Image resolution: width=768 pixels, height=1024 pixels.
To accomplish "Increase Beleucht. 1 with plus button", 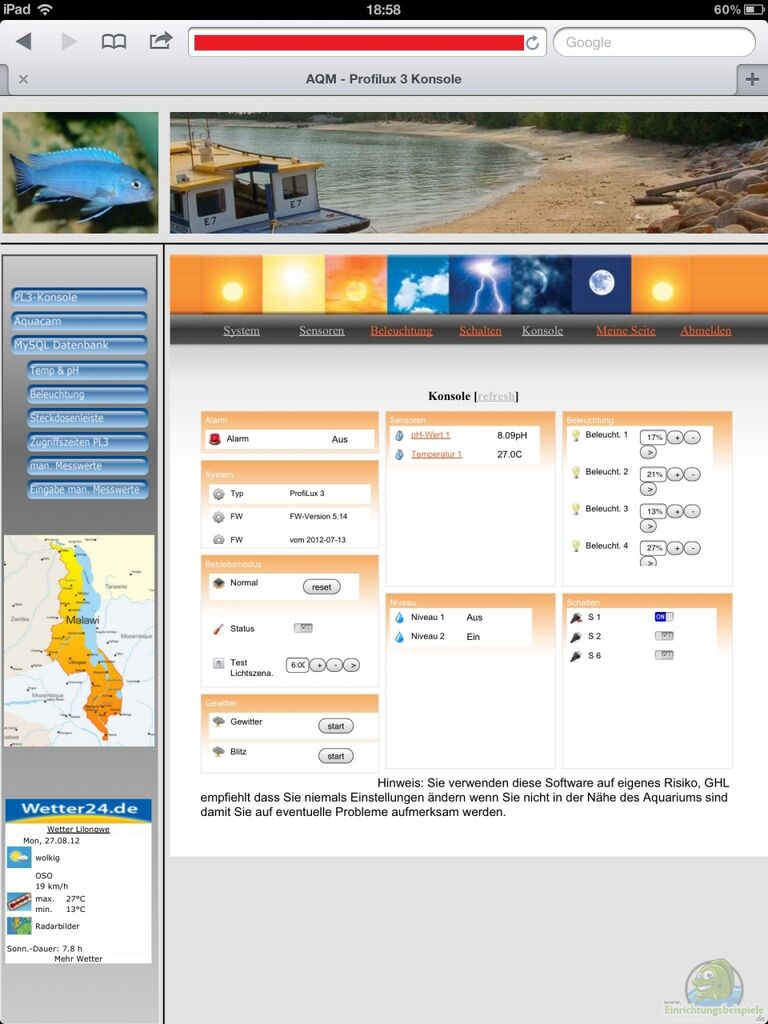I will [x=675, y=438].
